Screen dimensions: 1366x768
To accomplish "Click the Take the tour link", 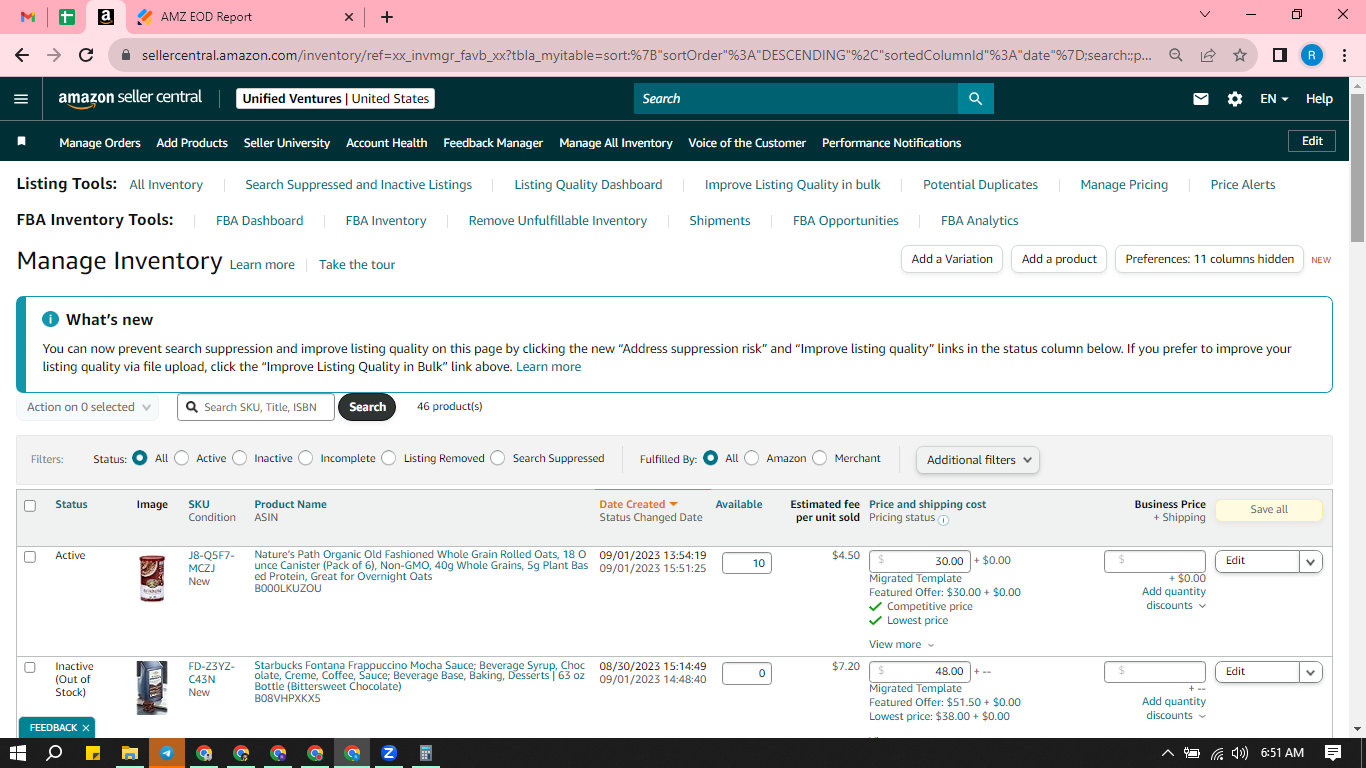I will (x=357, y=265).
